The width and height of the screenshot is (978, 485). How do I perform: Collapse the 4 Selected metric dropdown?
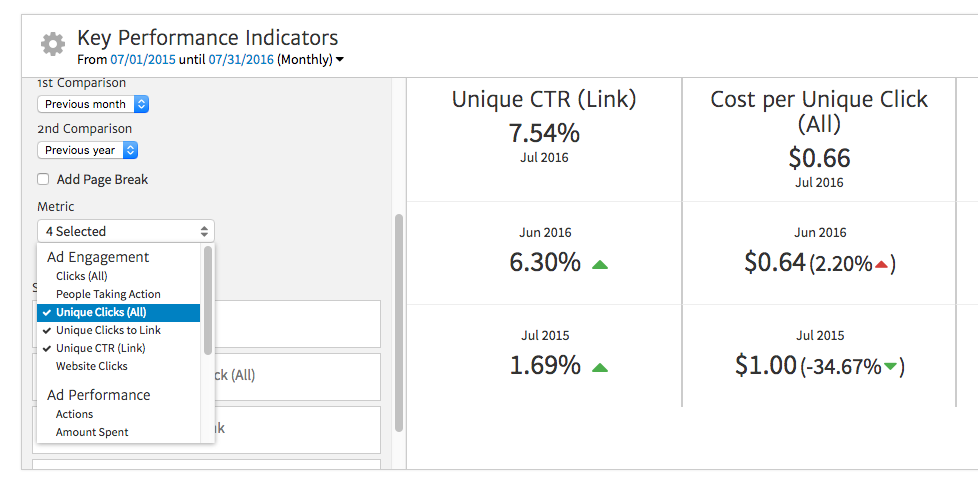click(x=125, y=231)
